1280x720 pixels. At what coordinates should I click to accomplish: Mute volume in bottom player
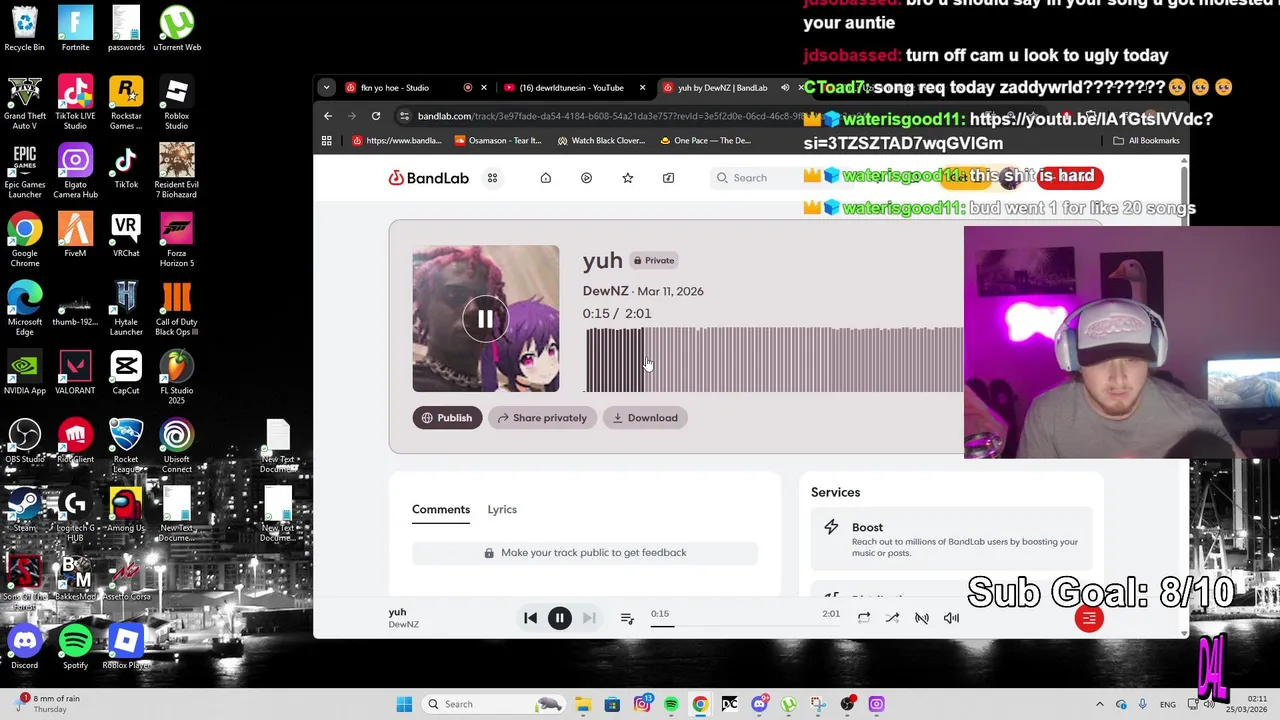951,618
